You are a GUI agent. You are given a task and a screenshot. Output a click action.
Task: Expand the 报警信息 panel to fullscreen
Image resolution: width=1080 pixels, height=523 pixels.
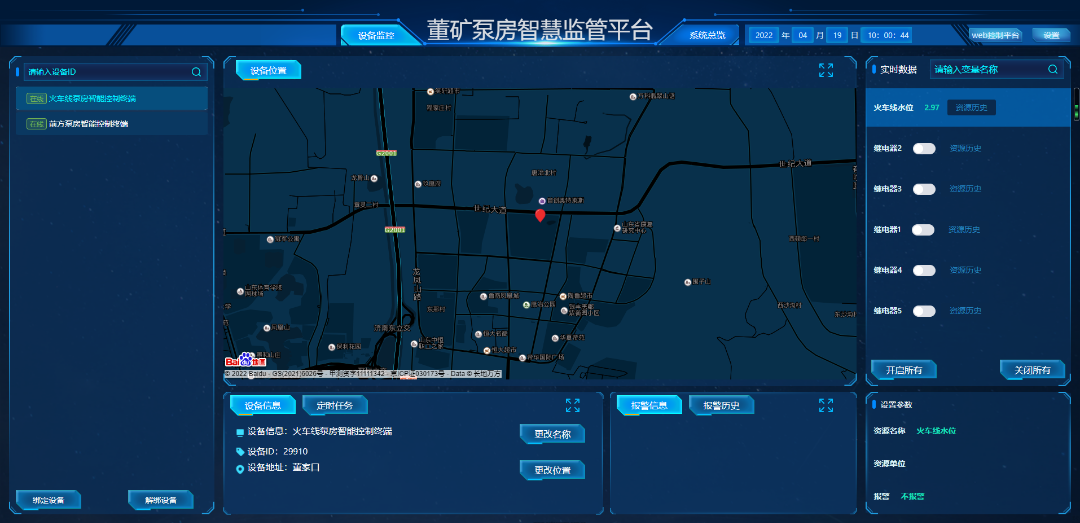click(x=826, y=405)
